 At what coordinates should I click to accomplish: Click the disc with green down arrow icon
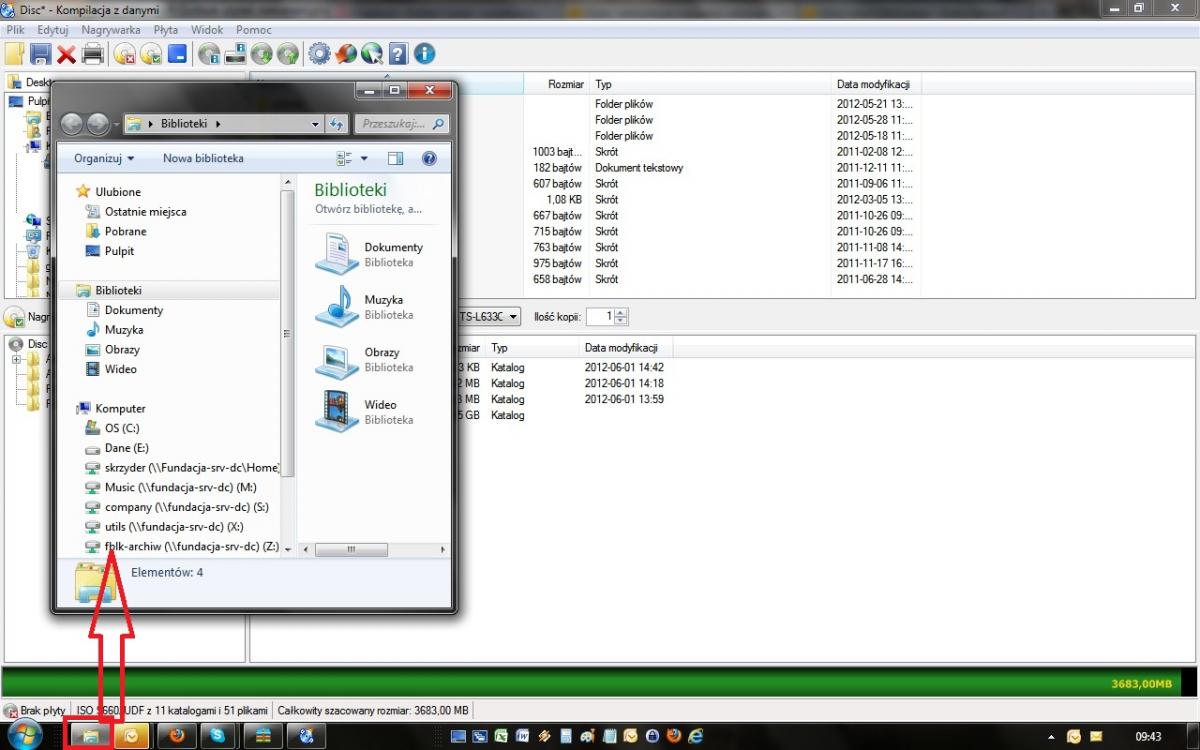tap(261, 54)
